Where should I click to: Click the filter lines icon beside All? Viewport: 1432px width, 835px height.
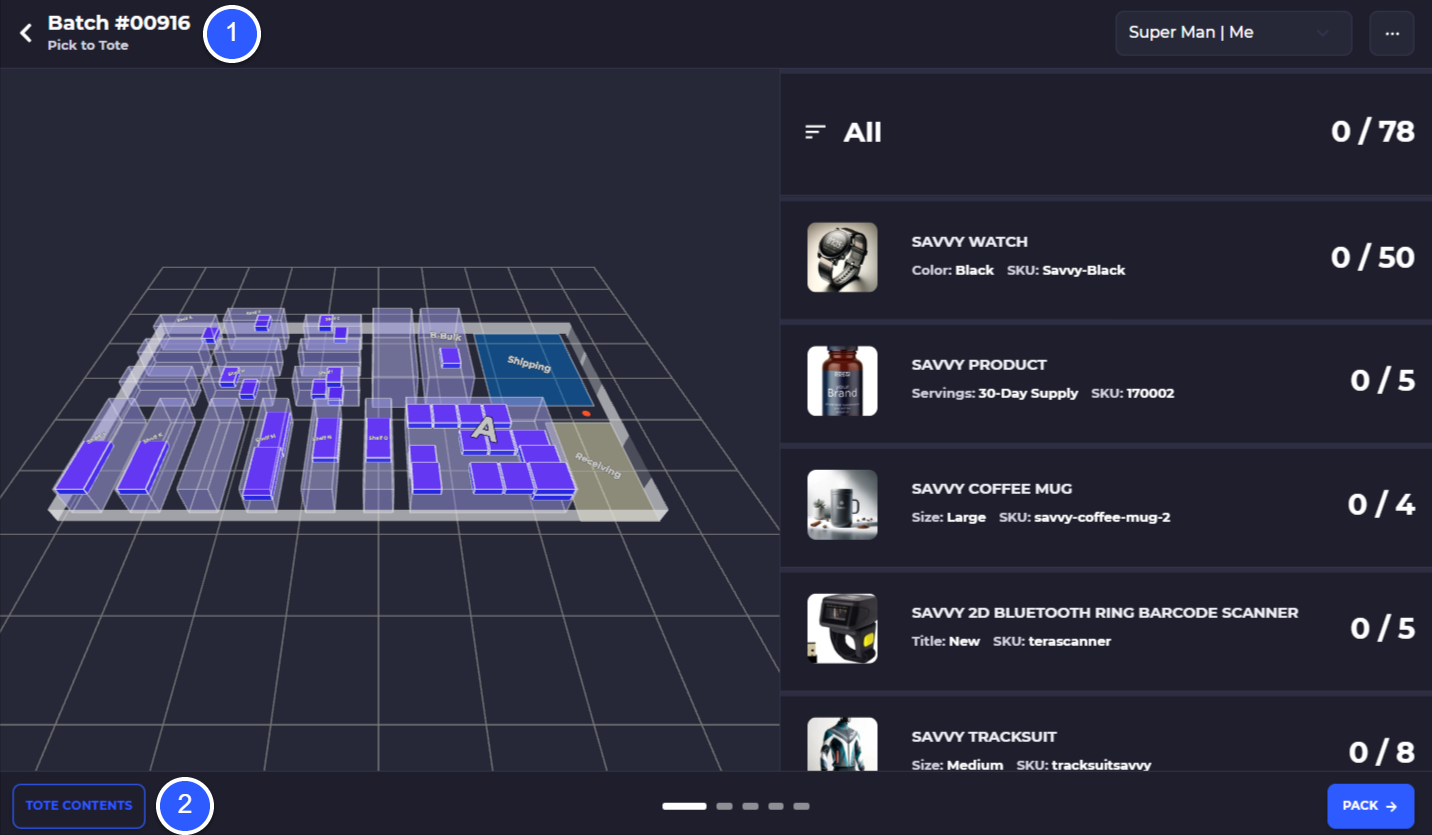pyautogui.click(x=816, y=132)
